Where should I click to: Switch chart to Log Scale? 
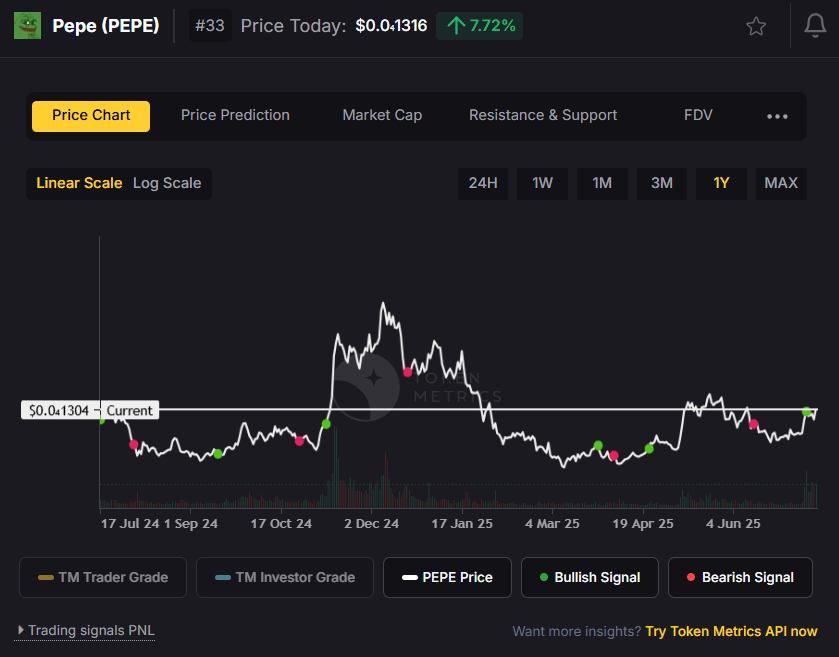(x=167, y=184)
